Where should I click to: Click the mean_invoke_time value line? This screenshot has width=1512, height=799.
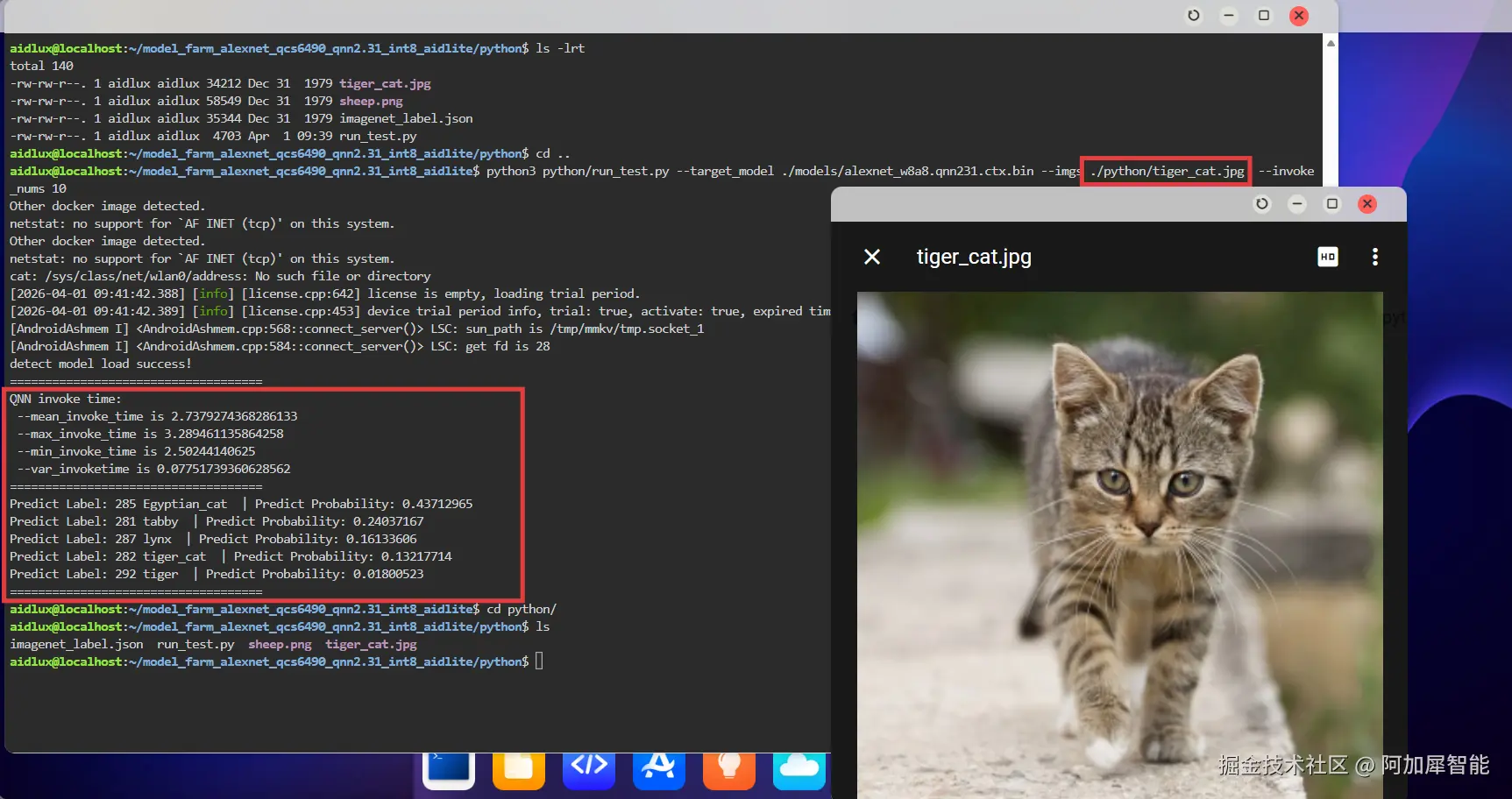click(x=157, y=416)
